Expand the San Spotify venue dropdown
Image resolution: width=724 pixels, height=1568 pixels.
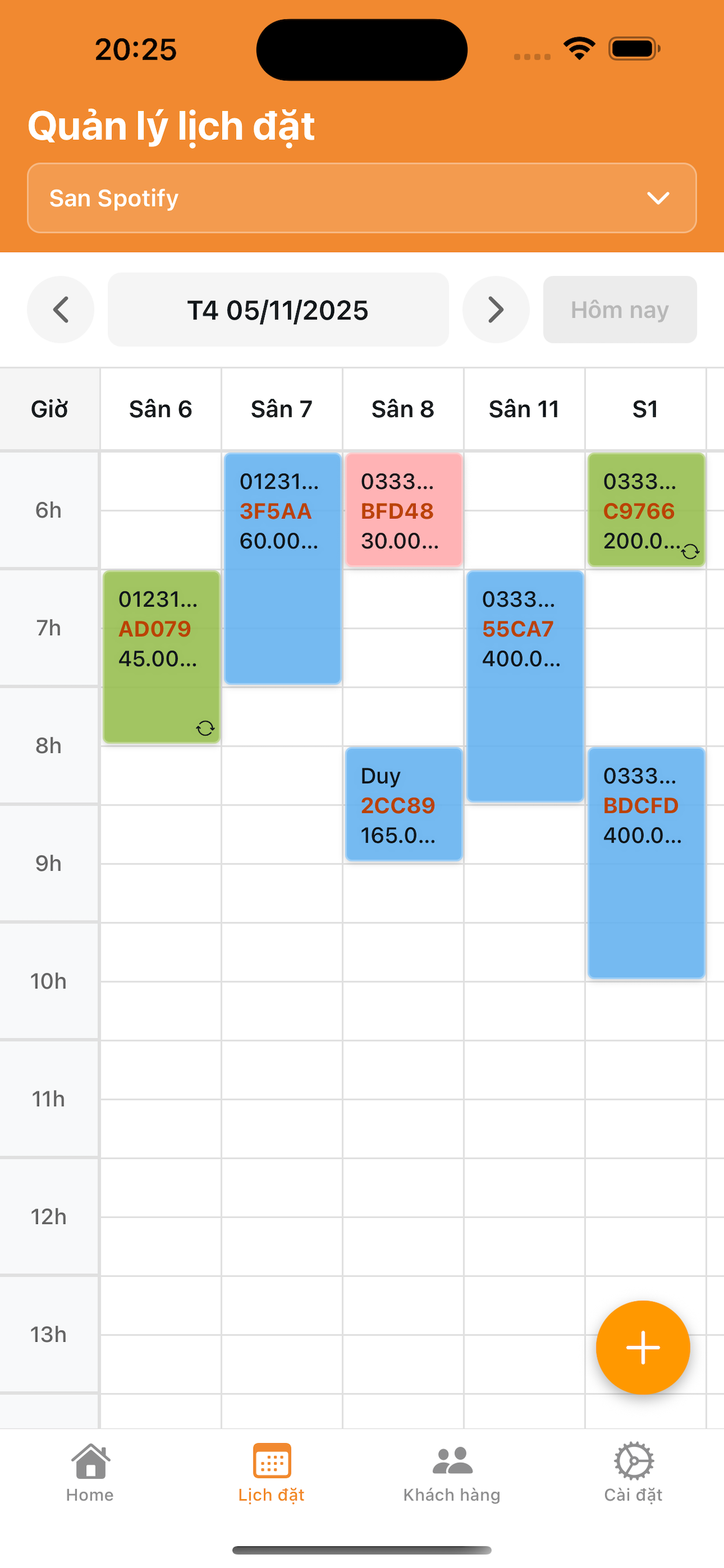click(x=361, y=198)
